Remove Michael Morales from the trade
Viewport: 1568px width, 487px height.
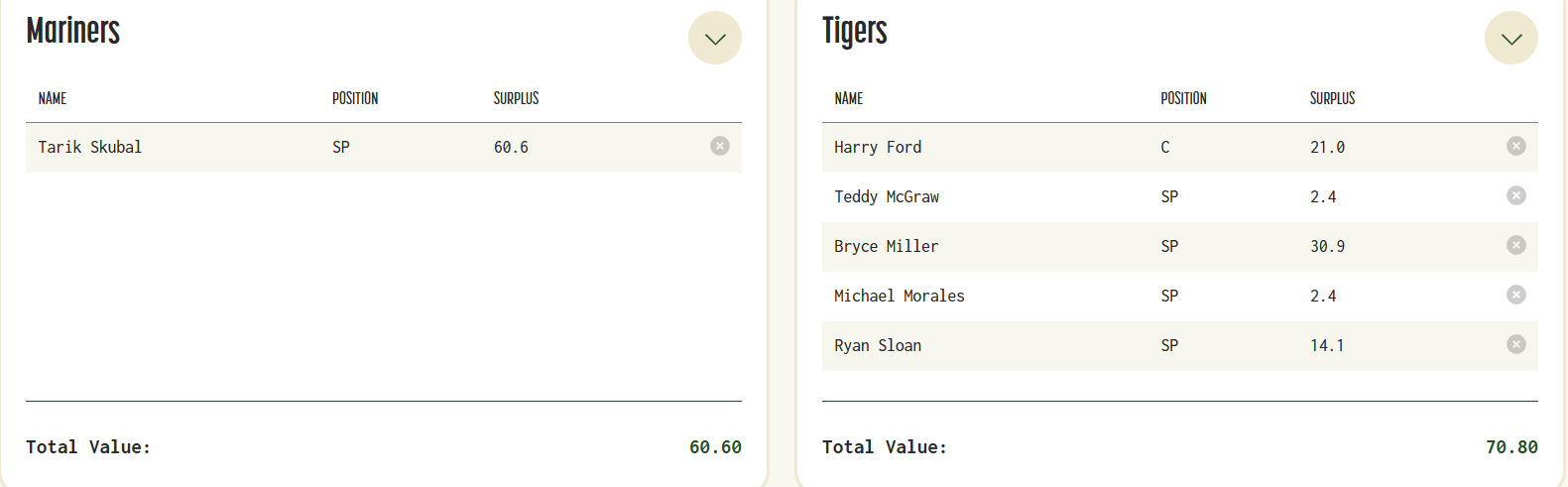point(1515,295)
